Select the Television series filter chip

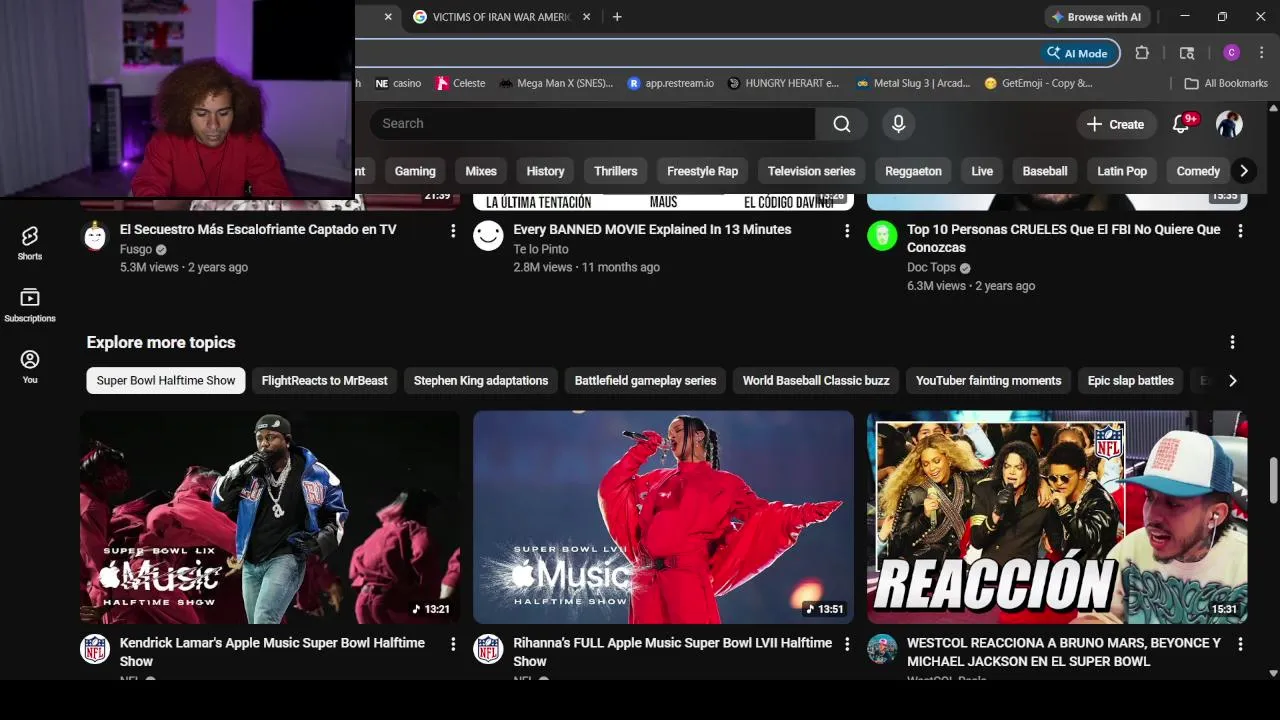point(812,171)
